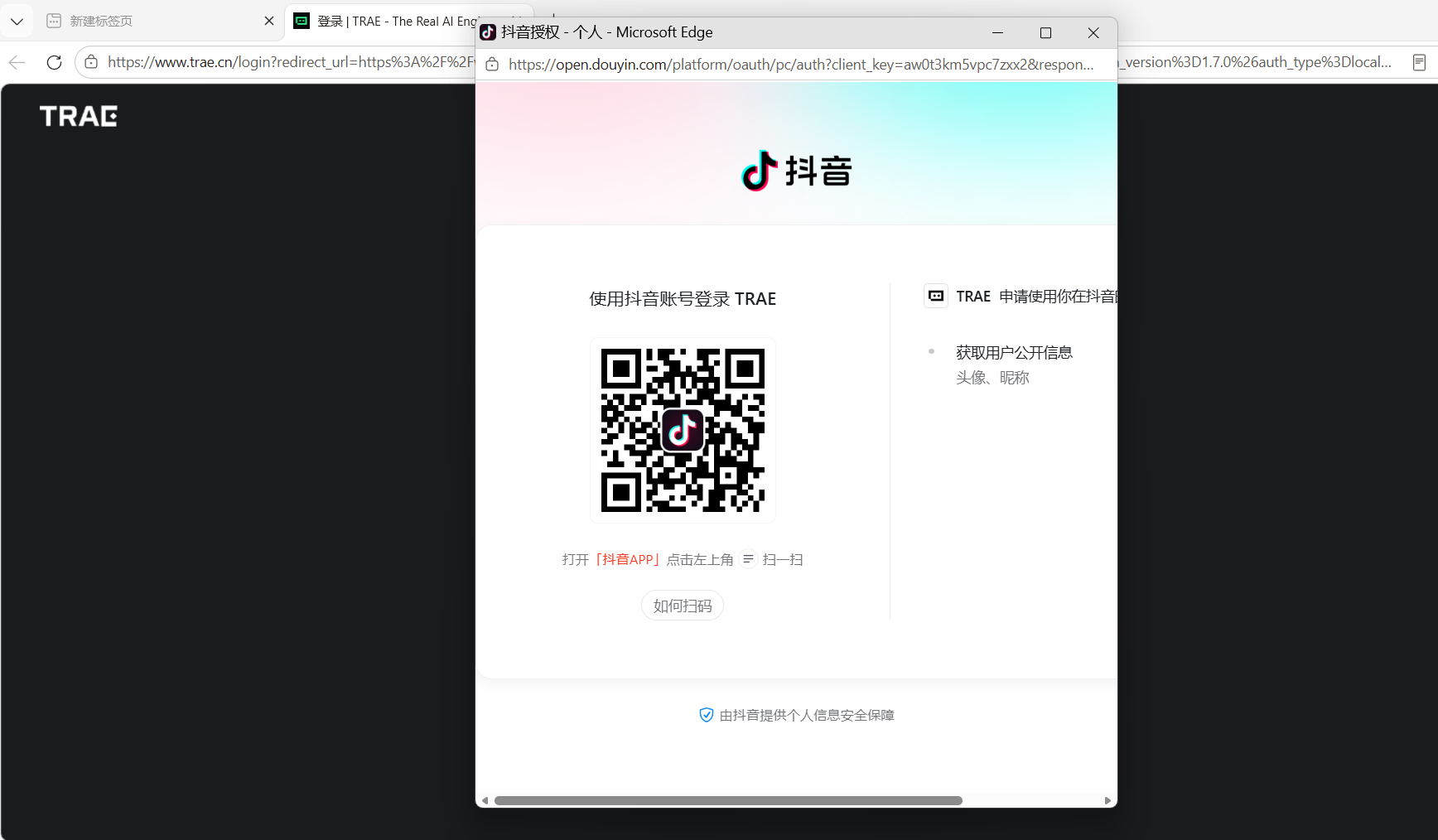Screen dimensions: 1438x840
Task: Click 使用抖音账号登录 TRAE heading
Action: tap(683, 299)
